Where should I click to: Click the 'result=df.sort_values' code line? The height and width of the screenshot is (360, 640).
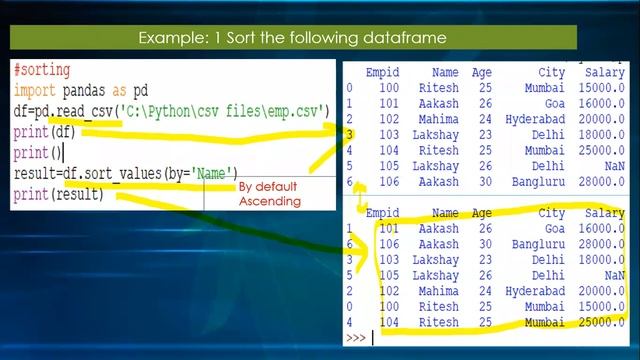126,173
